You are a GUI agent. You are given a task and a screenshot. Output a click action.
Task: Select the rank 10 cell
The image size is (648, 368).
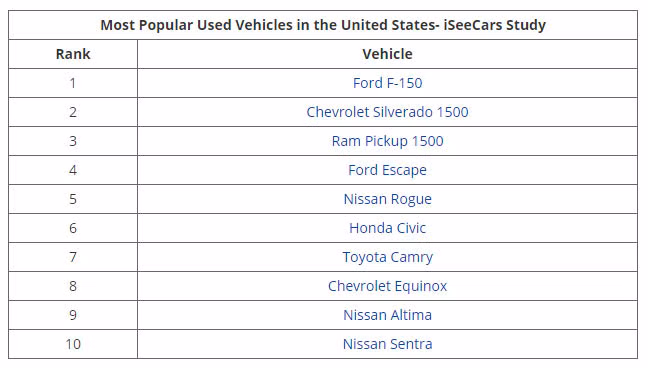click(73, 344)
